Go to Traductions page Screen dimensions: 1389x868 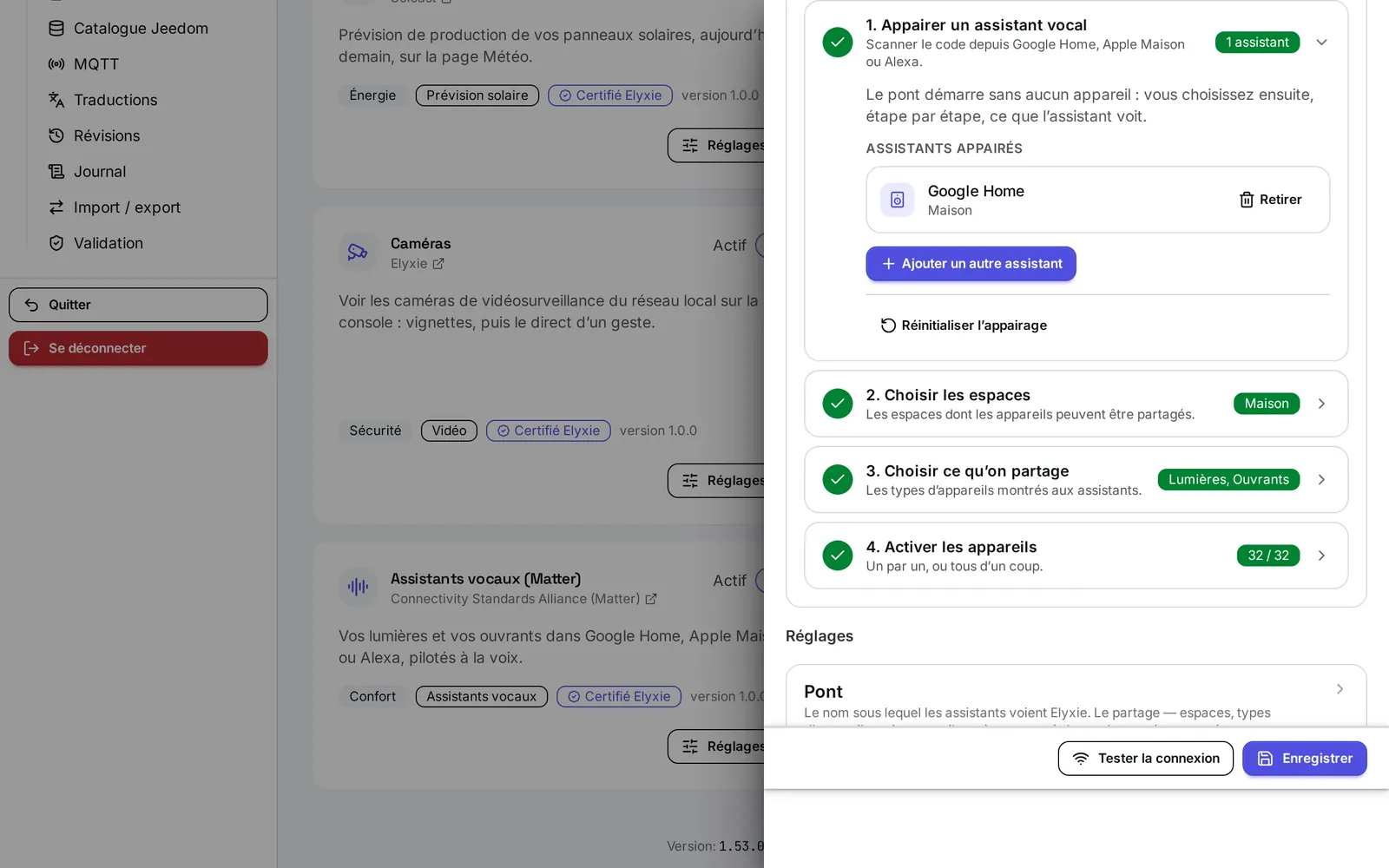pyautogui.click(x=102, y=100)
